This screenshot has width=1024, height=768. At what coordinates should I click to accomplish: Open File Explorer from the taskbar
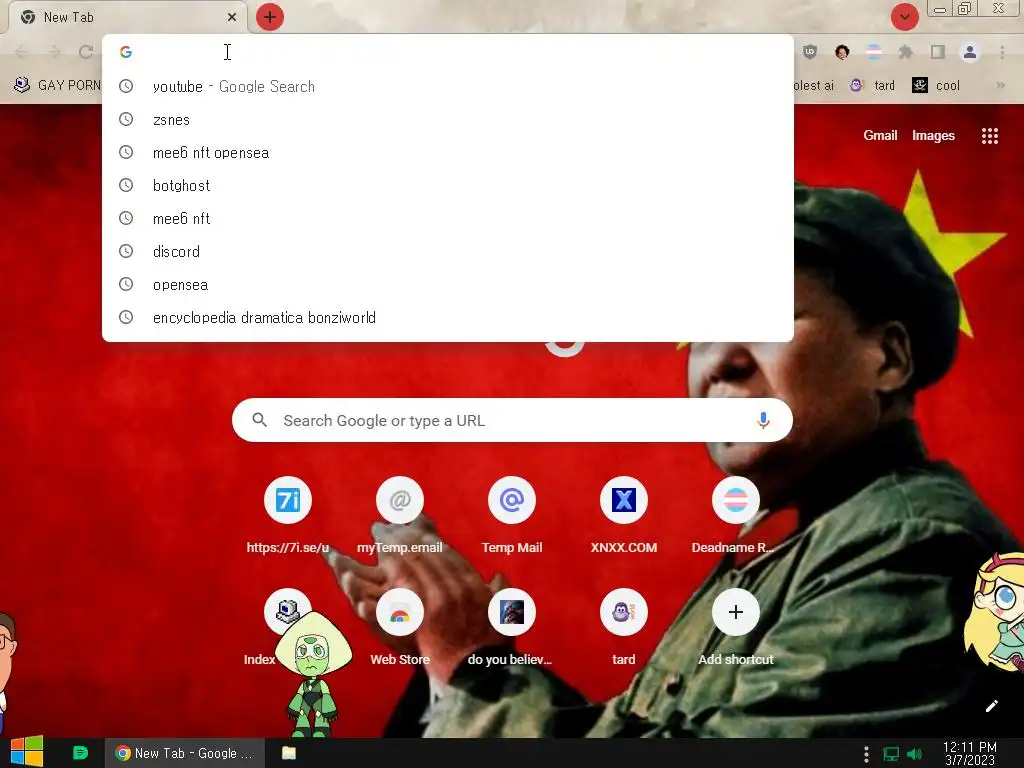click(289, 753)
